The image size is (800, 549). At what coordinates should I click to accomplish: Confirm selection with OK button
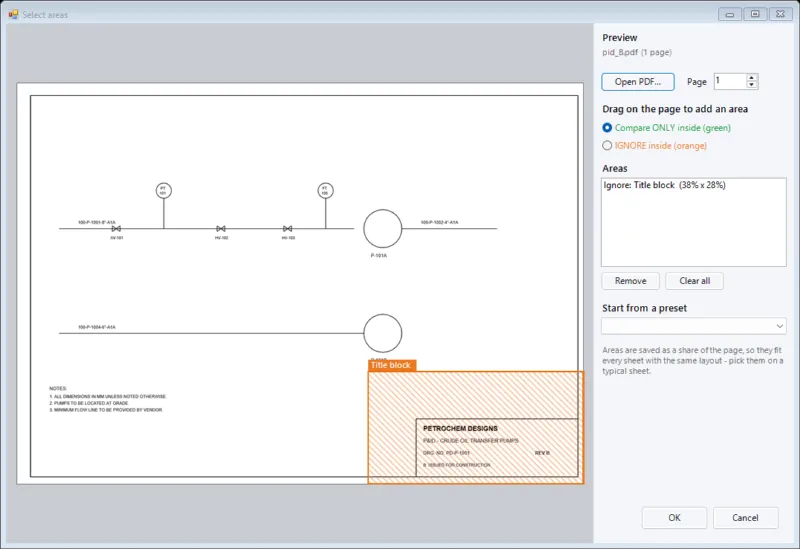(674, 518)
